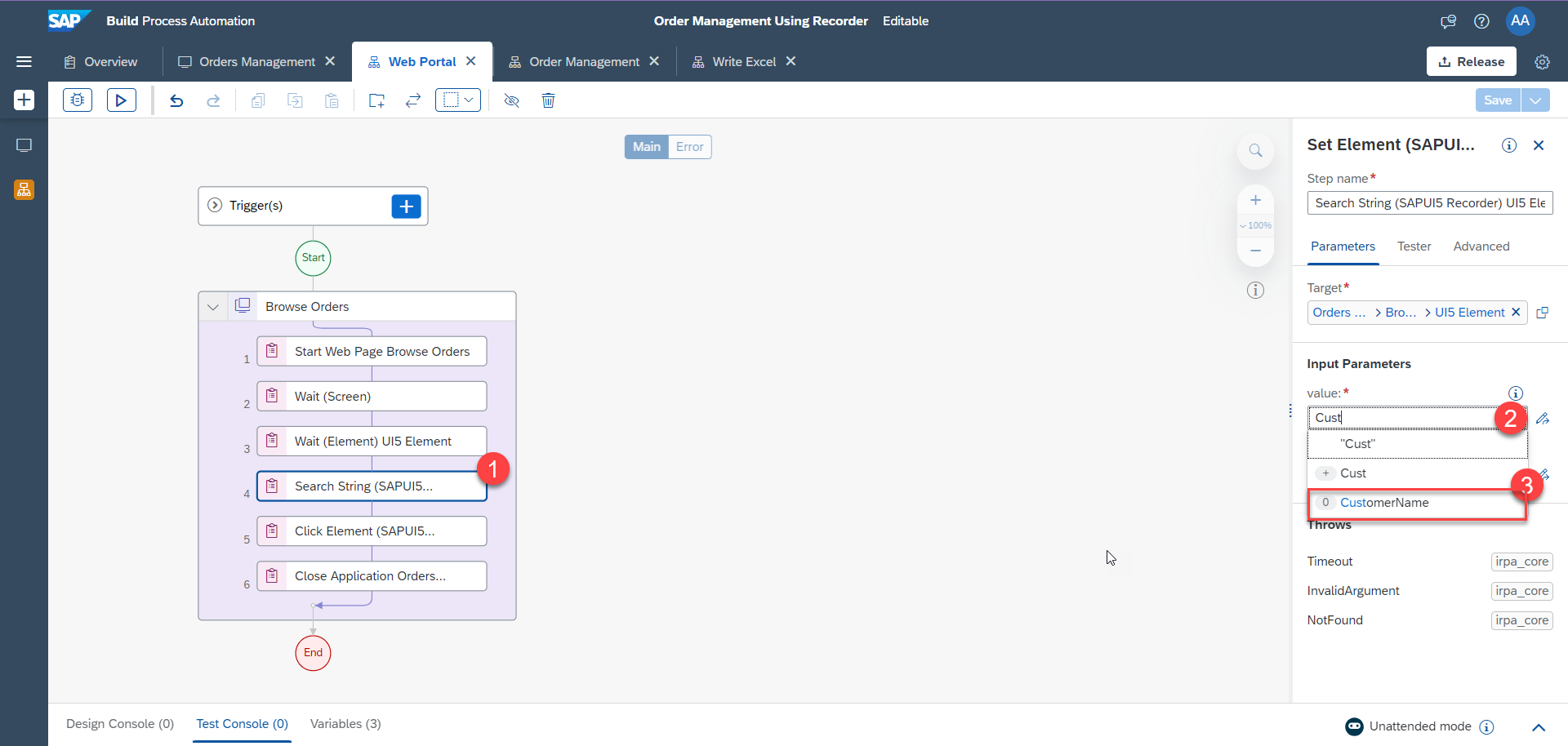Open Design Console tab
The width and height of the screenshot is (1568, 746).
tap(120, 724)
